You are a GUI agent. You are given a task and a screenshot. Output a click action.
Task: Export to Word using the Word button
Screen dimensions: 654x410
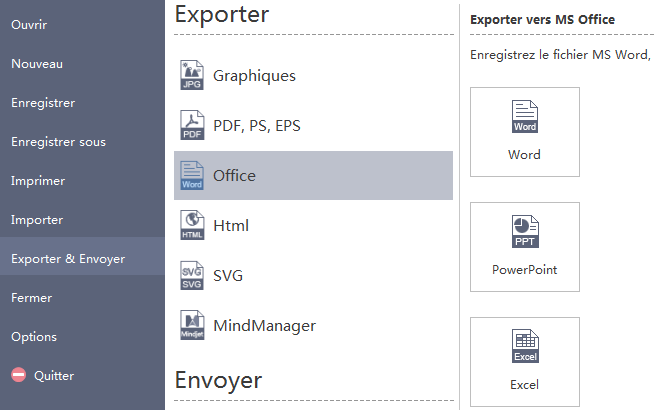[x=524, y=132]
